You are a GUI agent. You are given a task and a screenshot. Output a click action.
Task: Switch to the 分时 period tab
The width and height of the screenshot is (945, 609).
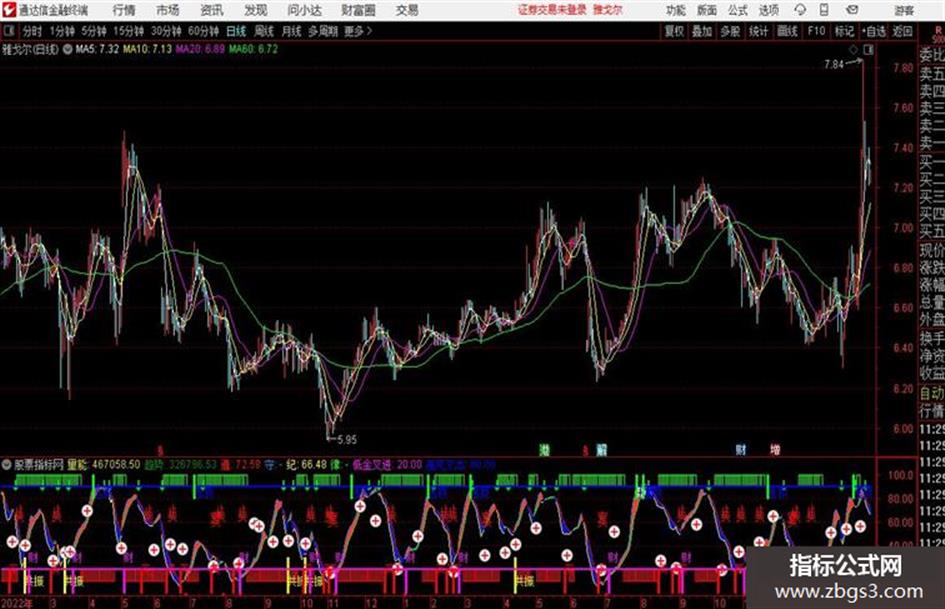coord(32,31)
